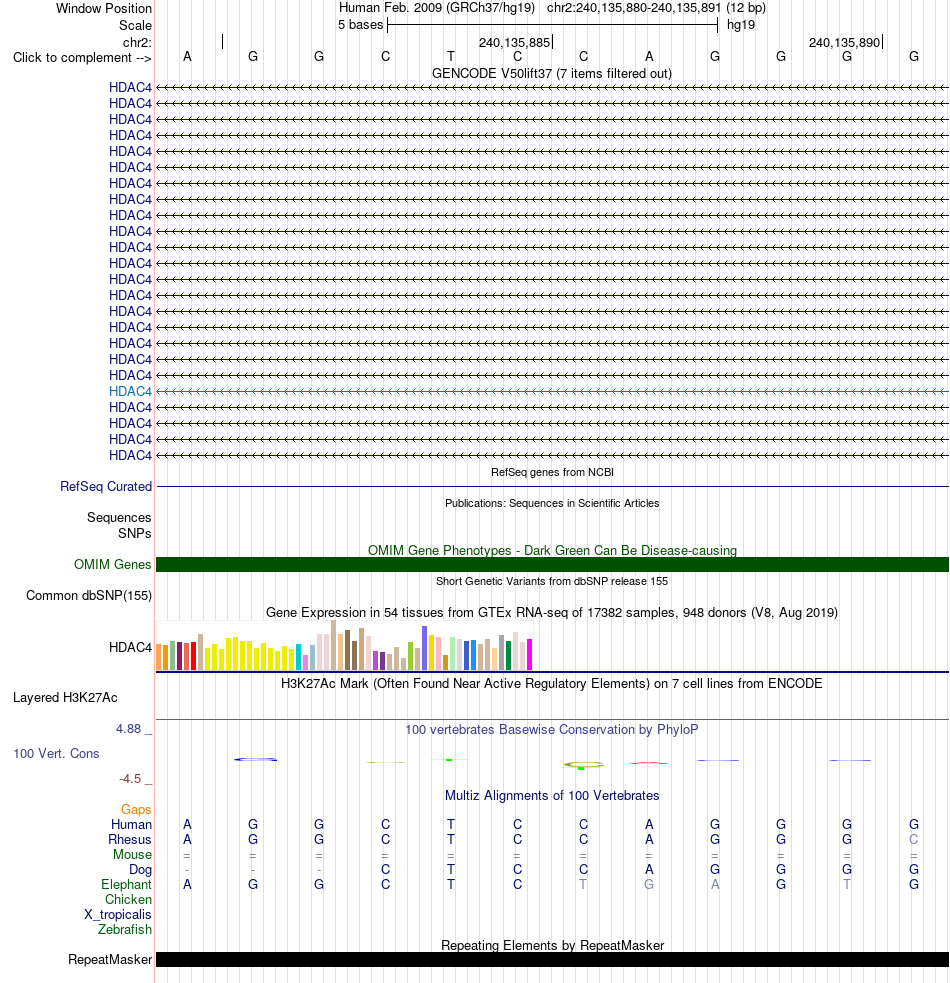Viewport: 950px width, 983px height.
Task: Open "Gene Expression in 54 tissues" GTEx title
Action: tap(552, 612)
